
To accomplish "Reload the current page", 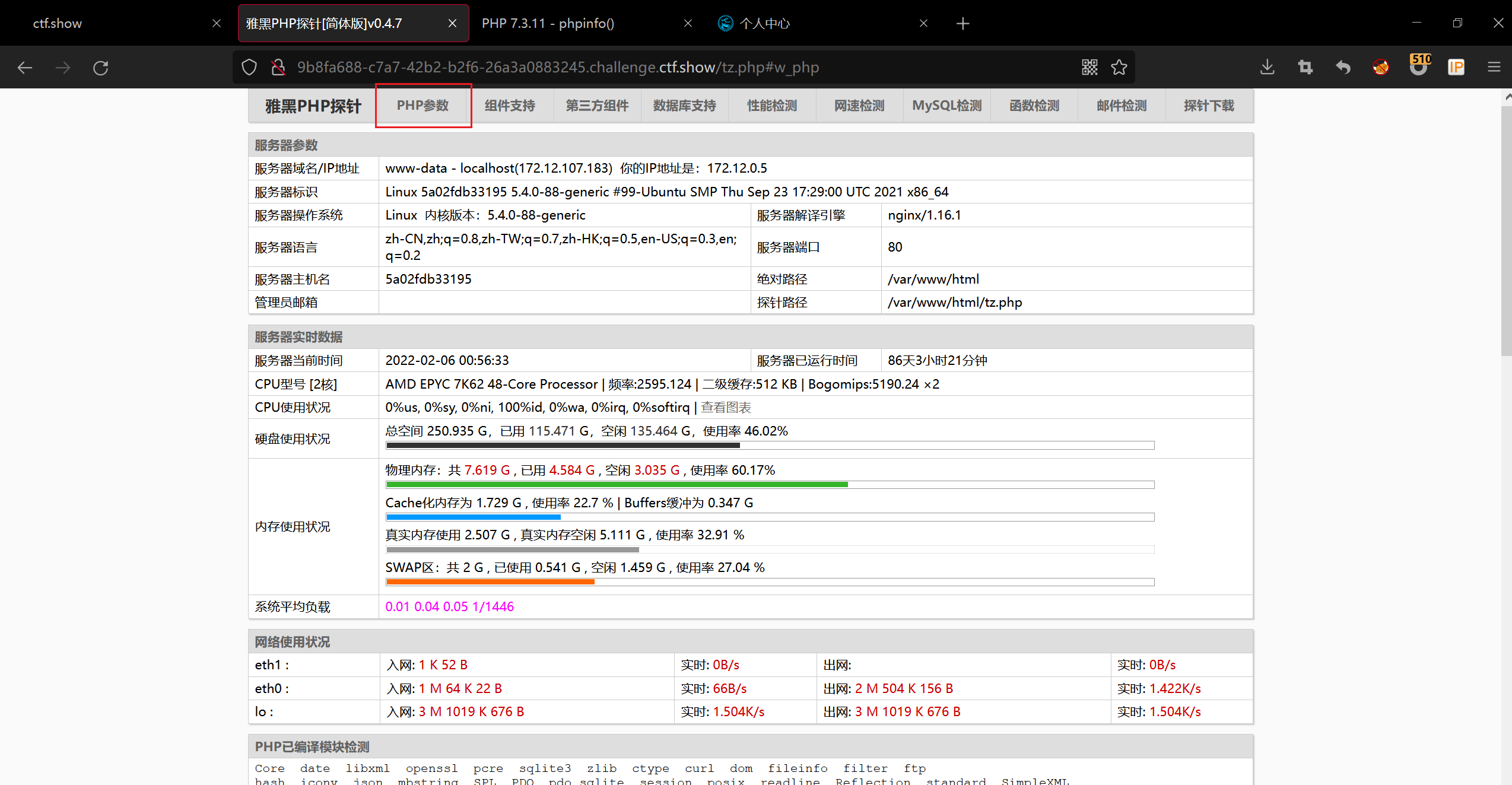I will tap(101, 68).
